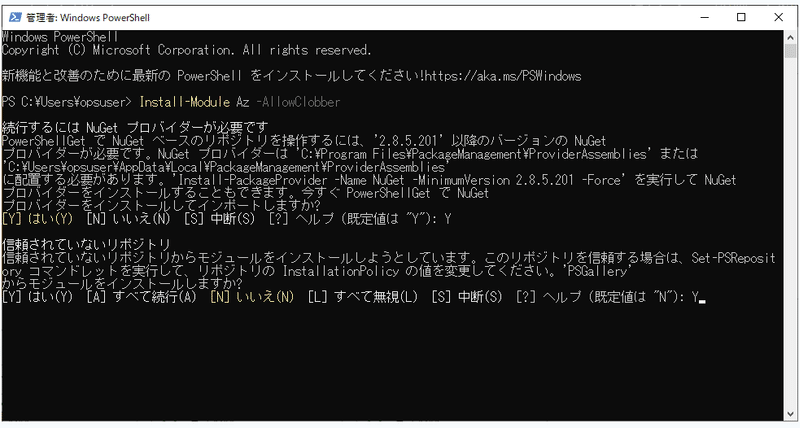800x428 pixels.
Task: Click the Install-Module command text
Action: [185, 102]
